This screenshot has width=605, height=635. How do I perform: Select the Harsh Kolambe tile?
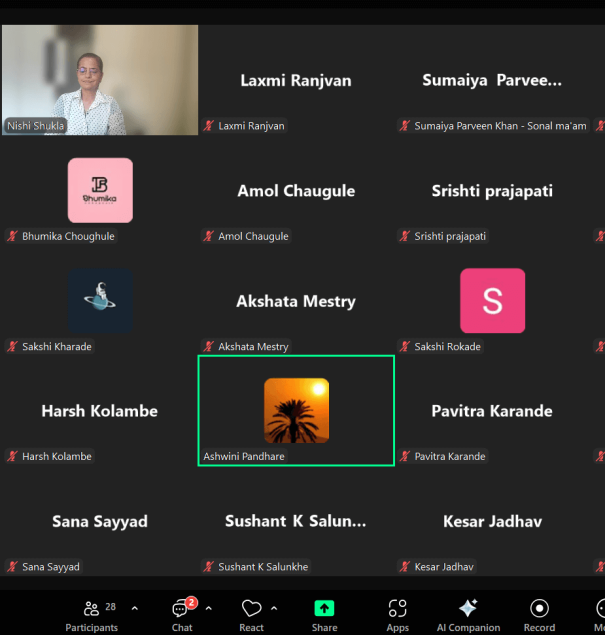(100, 411)
